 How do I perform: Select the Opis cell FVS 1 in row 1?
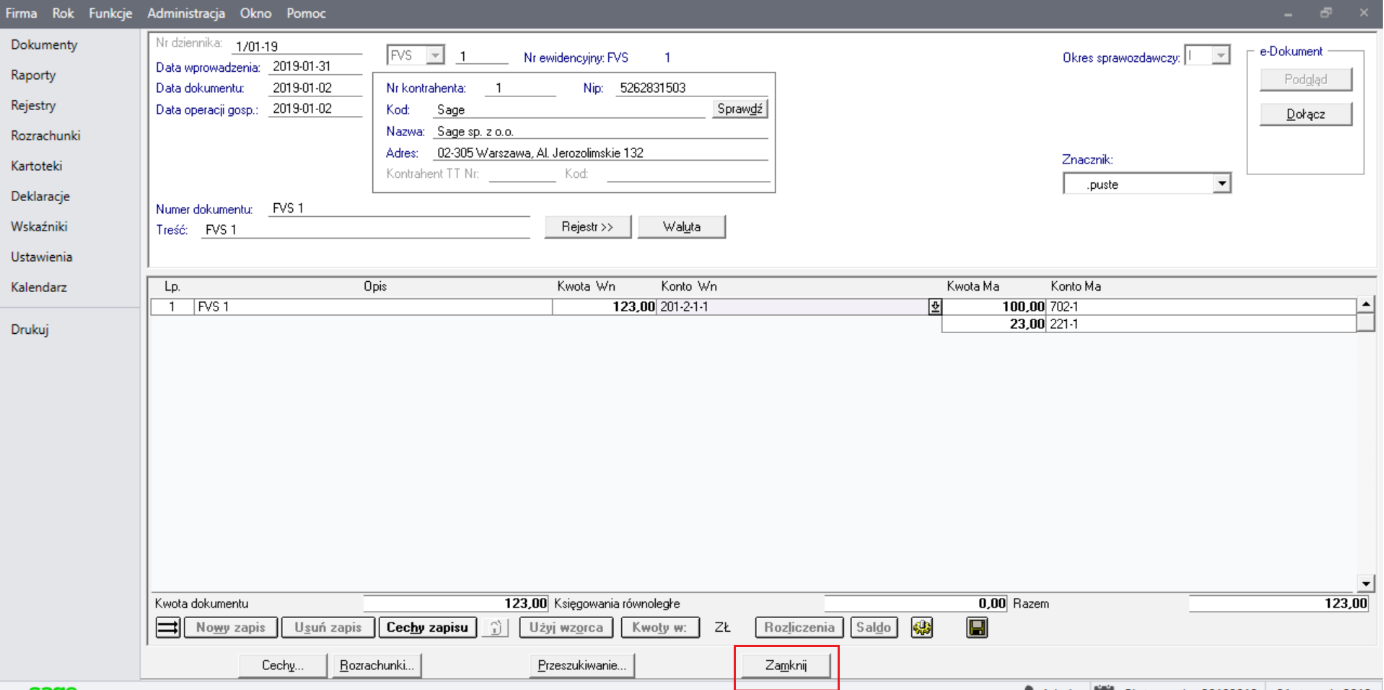(x=373, y=307)
